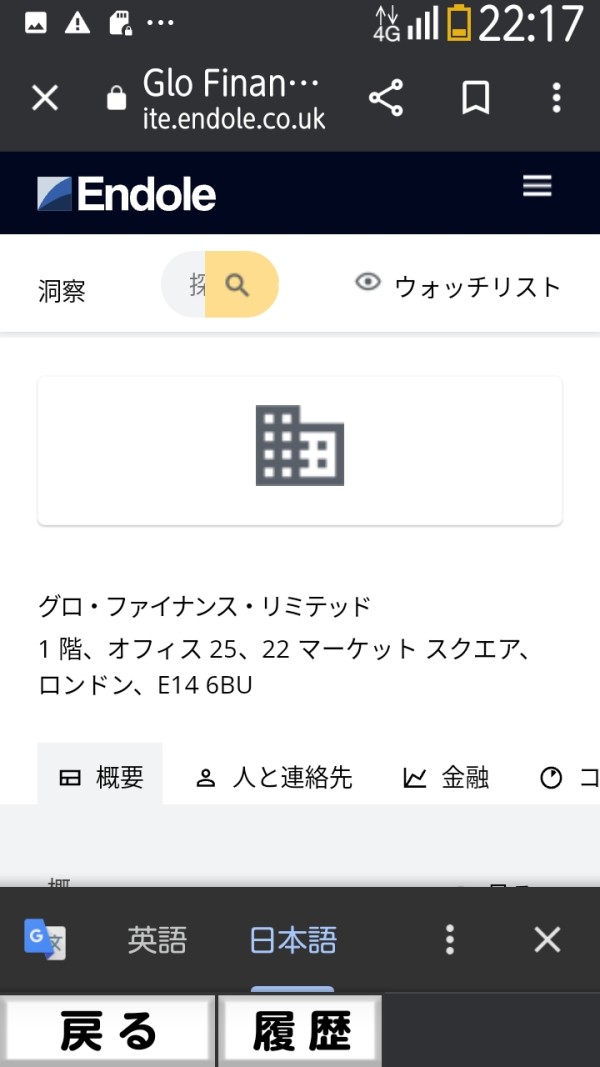Click the company building placeholder image

click(x=300, y=446)
